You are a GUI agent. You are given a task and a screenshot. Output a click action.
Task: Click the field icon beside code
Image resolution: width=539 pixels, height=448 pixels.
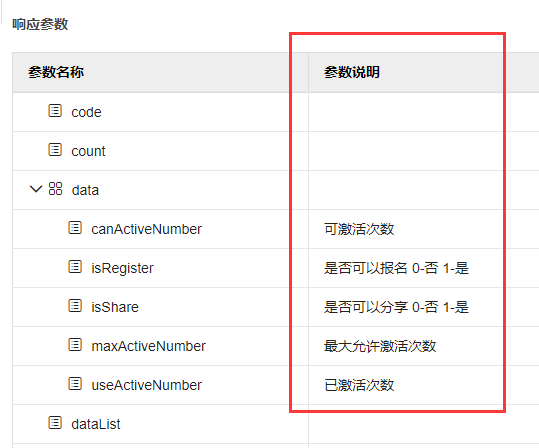pos(55,111)
